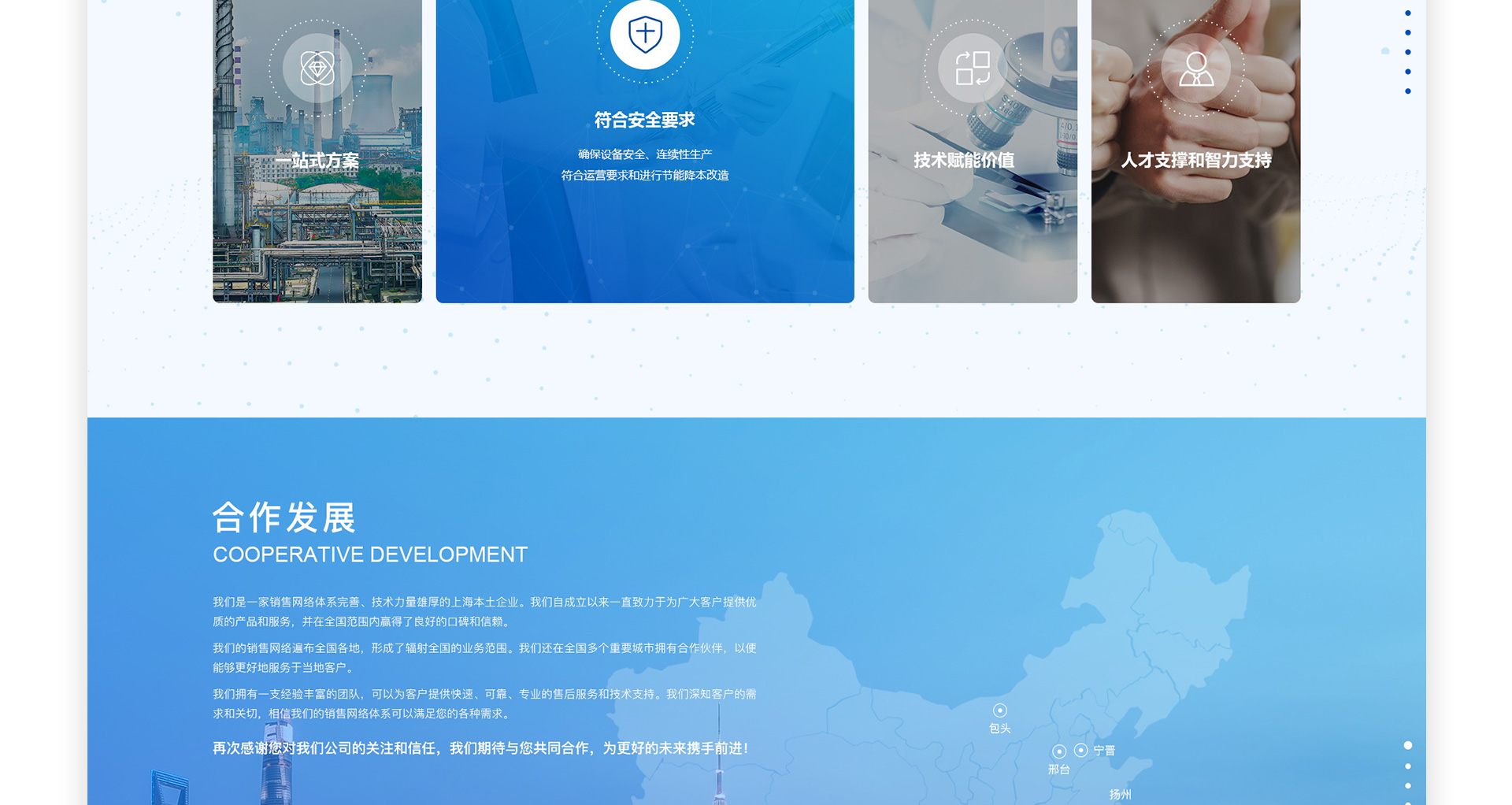Image resolution: width=1512 pixels, height=805 pixels.
Task: Click the bold 再次感谢 closing sentence
Action: click(480, 748)
